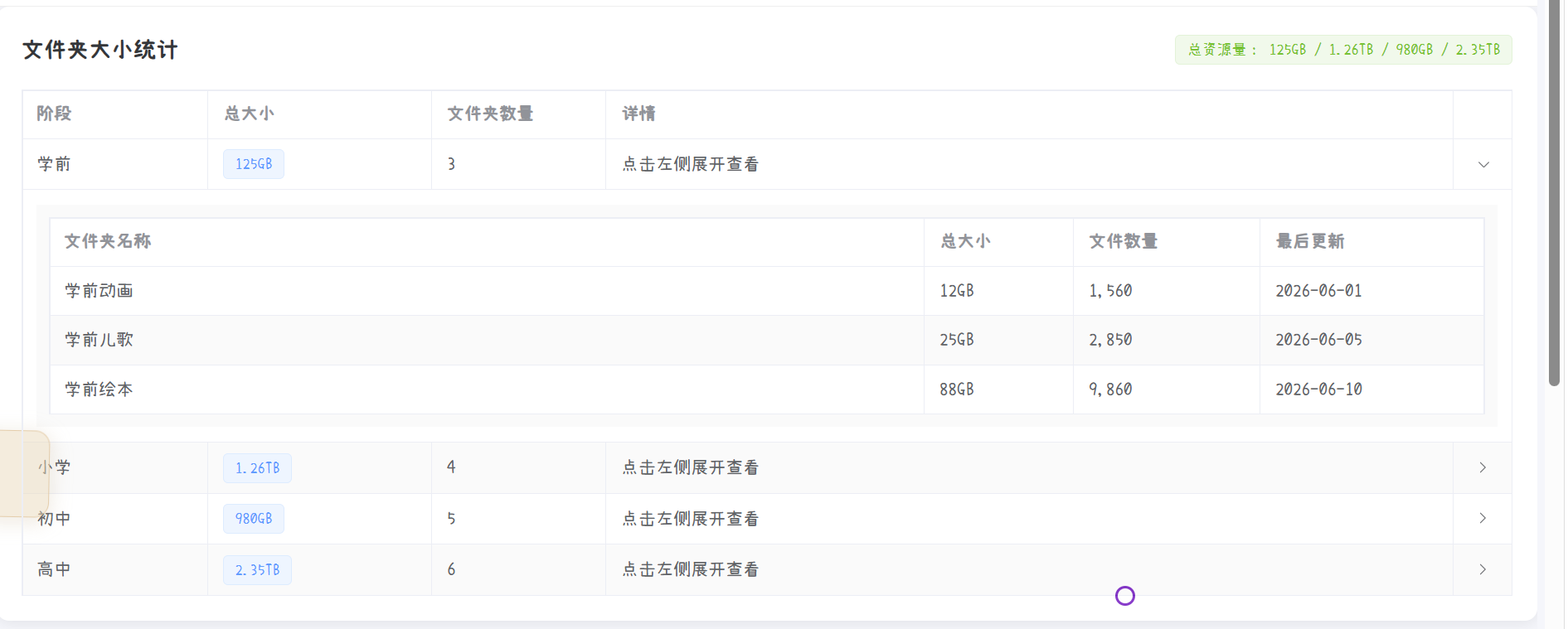This screenshot has height=629, width=1568.
Task: Select the 学前动画 folder row
Action: pos(767,291)
